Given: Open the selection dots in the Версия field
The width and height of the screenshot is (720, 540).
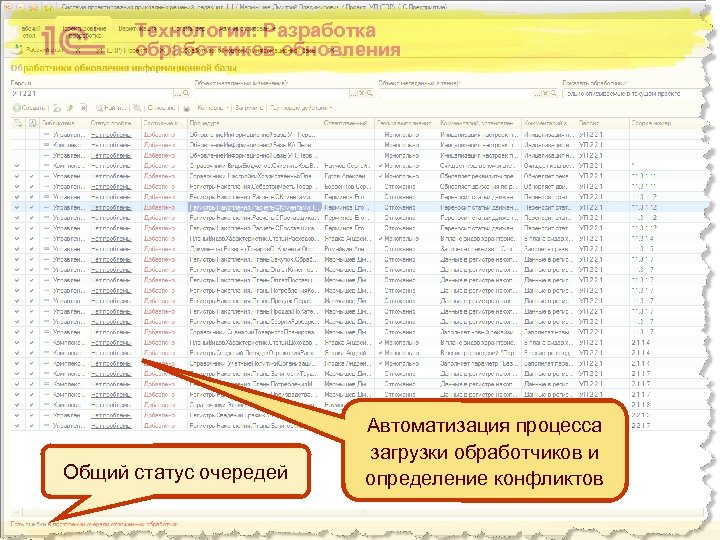Looking at the screenshot, I should 177,93.
